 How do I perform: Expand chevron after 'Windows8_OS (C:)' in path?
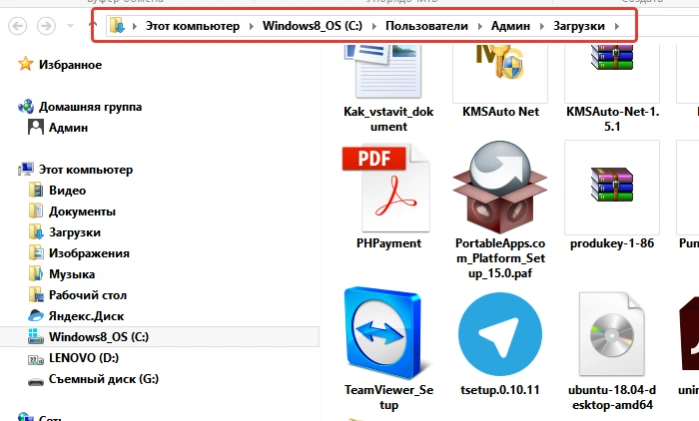click(x=374, y=26)
